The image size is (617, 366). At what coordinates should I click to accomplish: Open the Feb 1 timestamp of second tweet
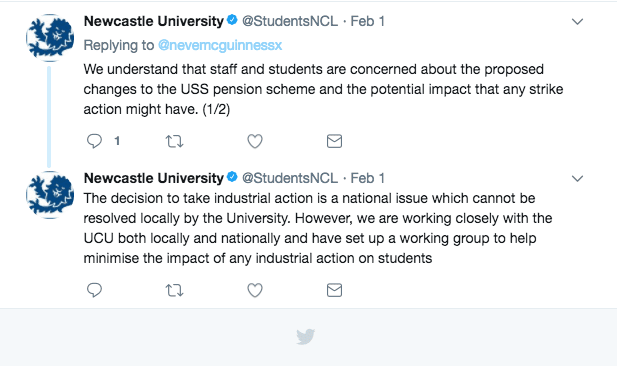pos(368,178)
